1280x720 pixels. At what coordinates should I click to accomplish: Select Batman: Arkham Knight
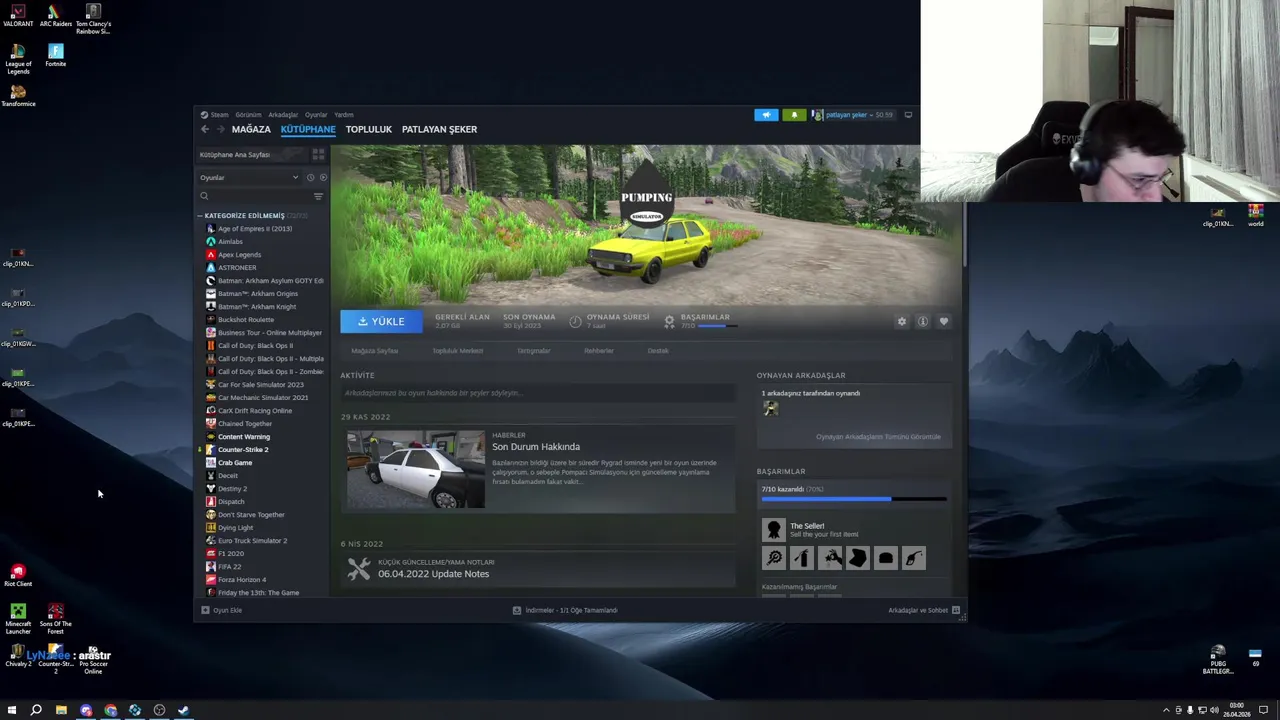tap(258, 307)
